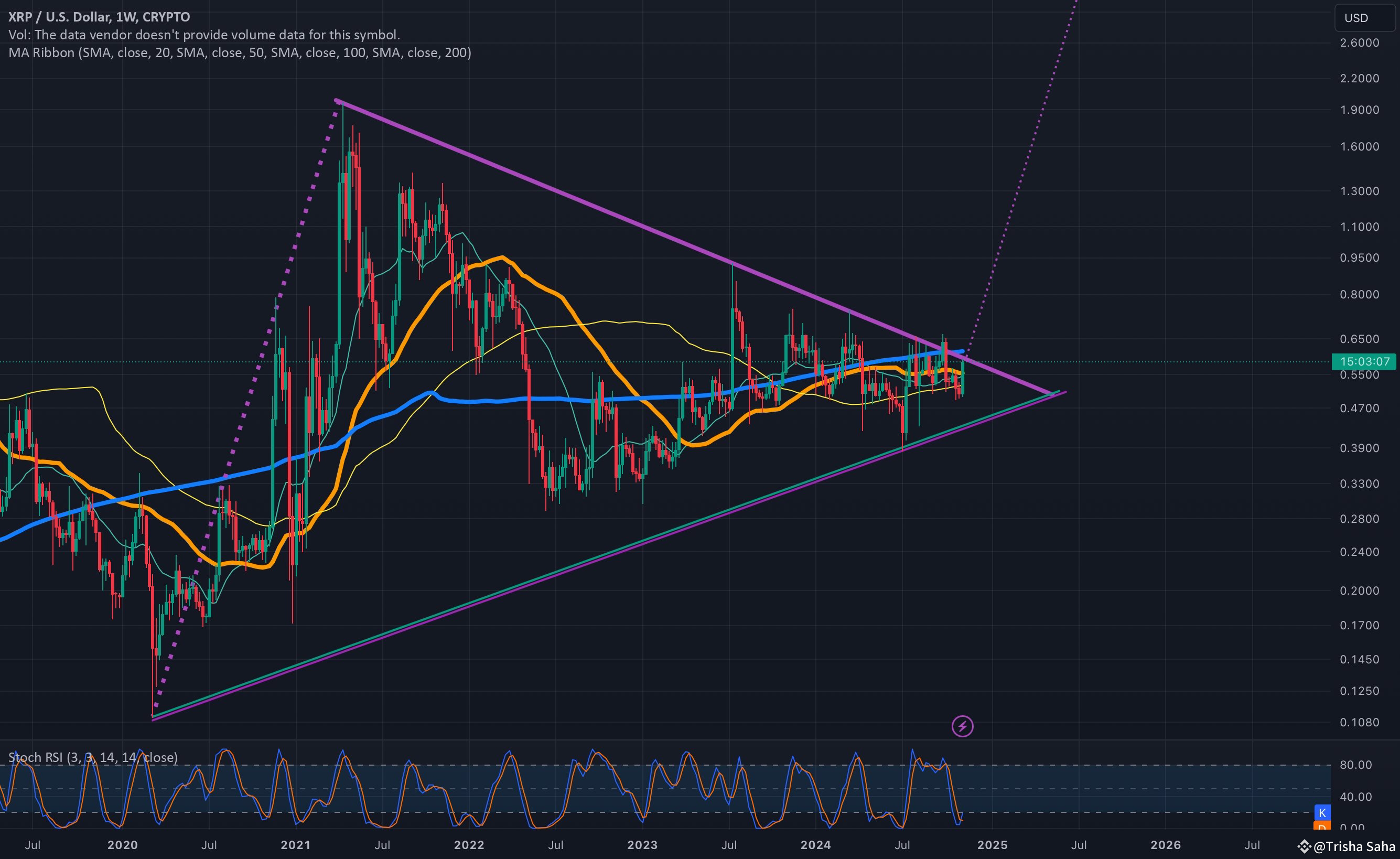The width and height of the screenshot is (1400, 859).
Task: Click the 2026 label on time axis
Action: pos(1165,845)
